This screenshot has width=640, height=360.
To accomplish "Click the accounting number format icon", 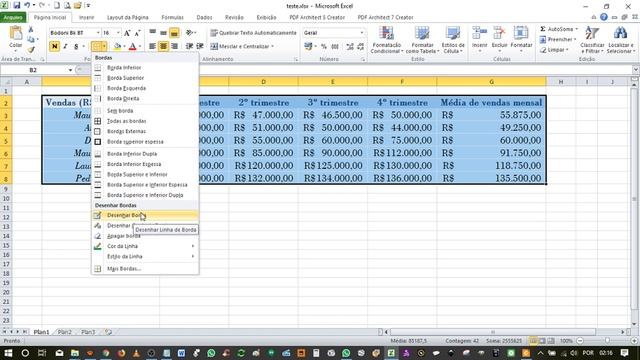I will click(x=308, y=47).
